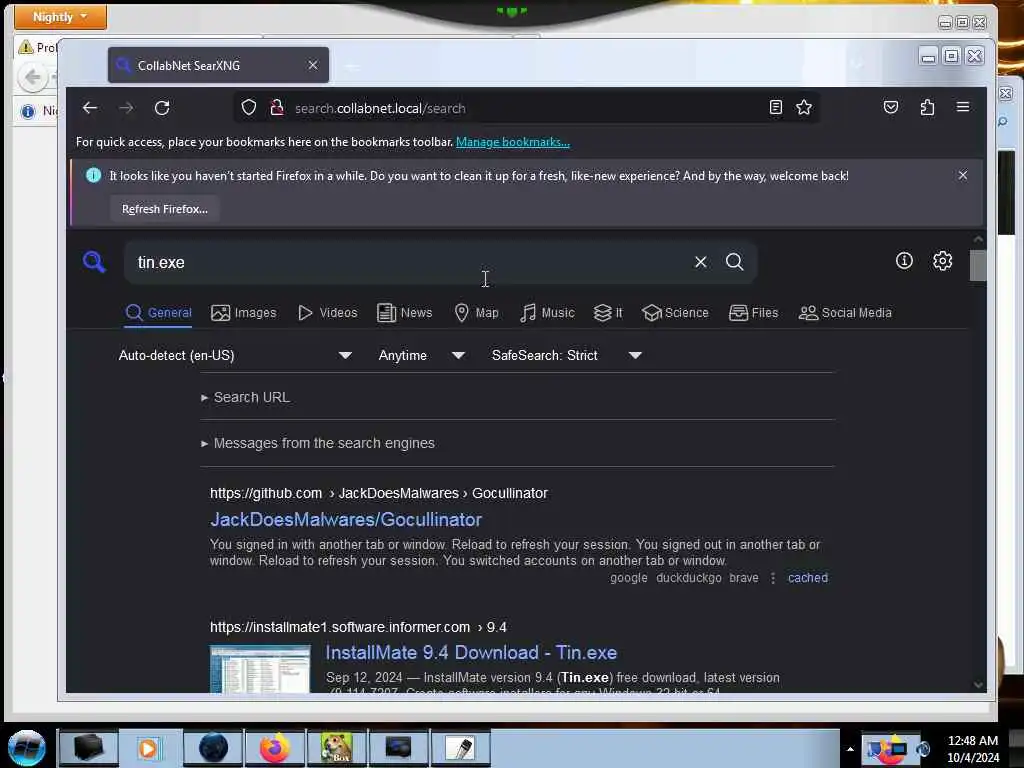Open the dark globe browser taskbar icon

213,748
